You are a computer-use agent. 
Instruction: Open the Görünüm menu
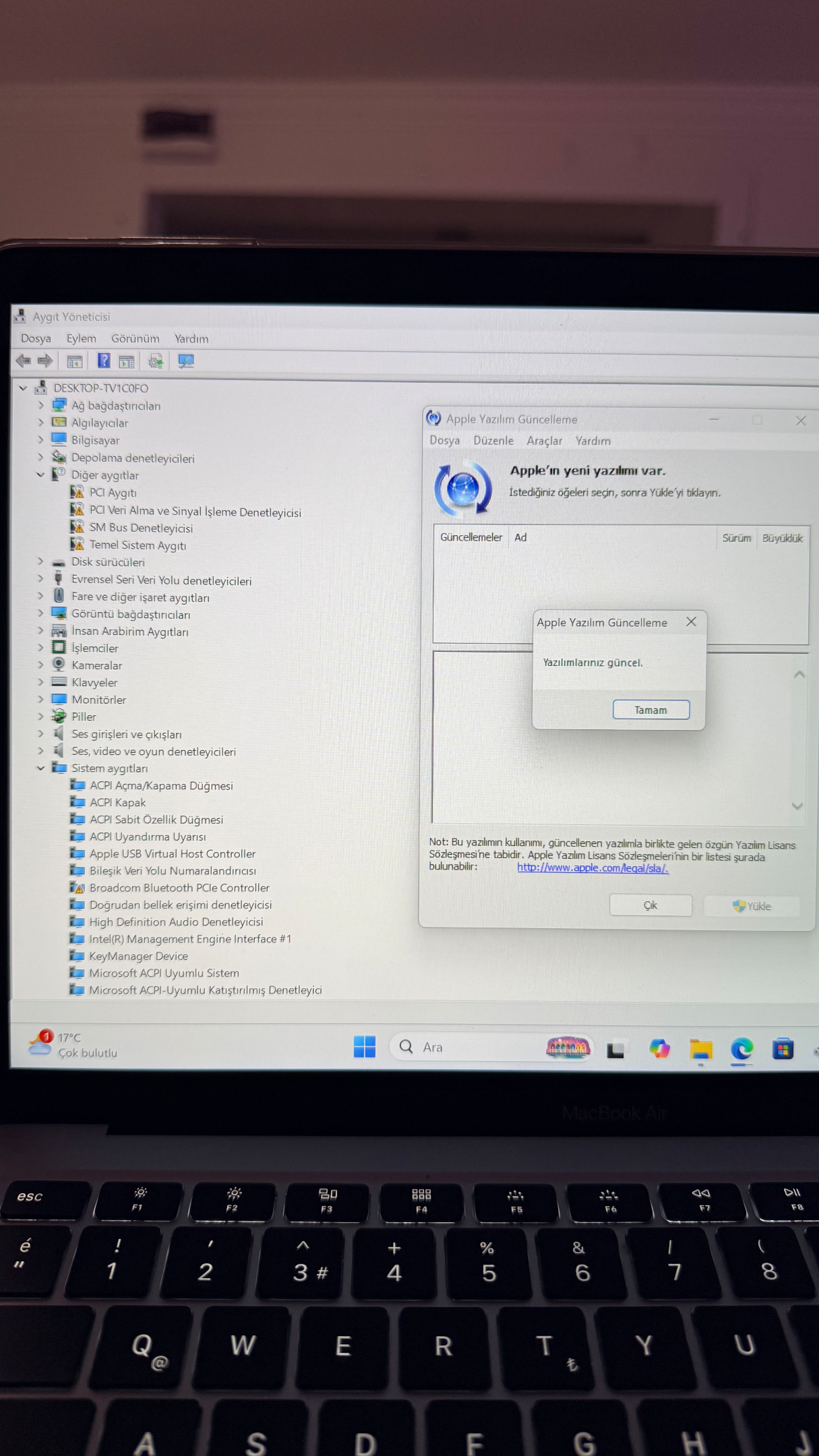135,338
